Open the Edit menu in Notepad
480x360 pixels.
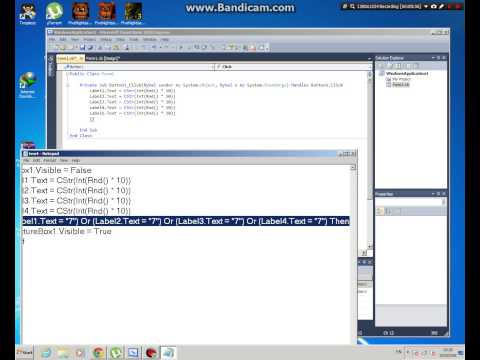pyautogui.click(x=36, y=160)
